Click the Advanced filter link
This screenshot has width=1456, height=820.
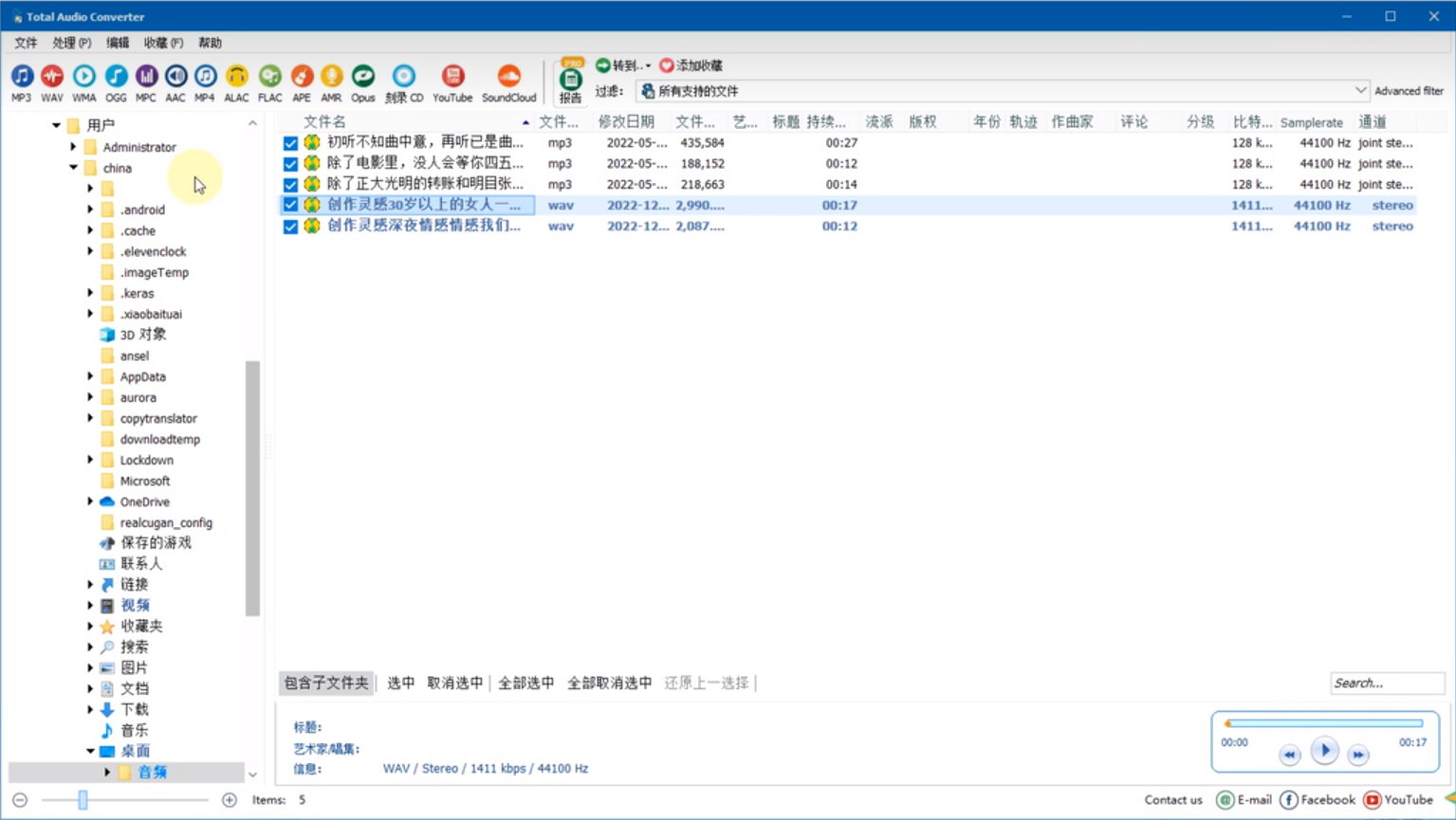(1409, 91)
